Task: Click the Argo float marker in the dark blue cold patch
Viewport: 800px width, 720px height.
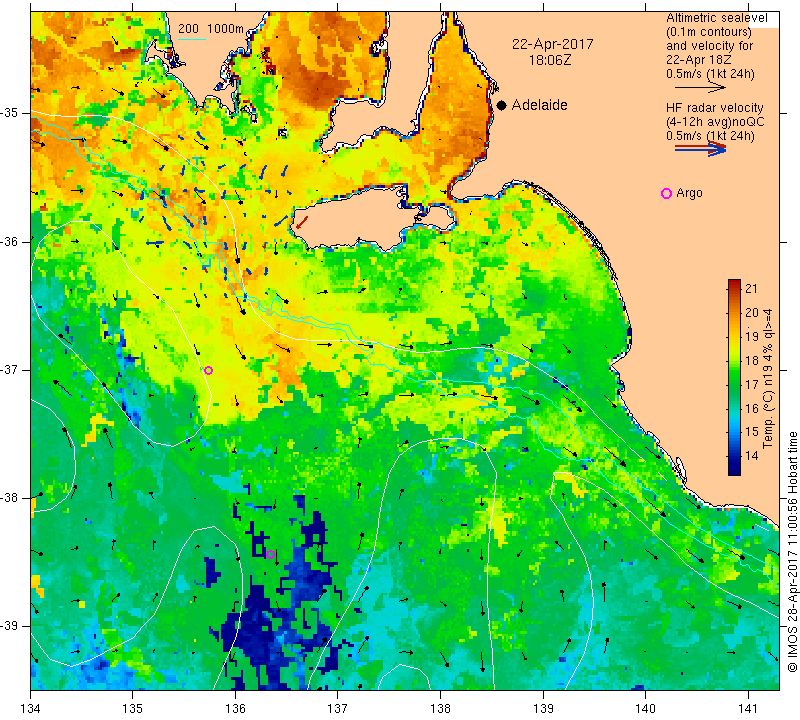Action: 271,555
